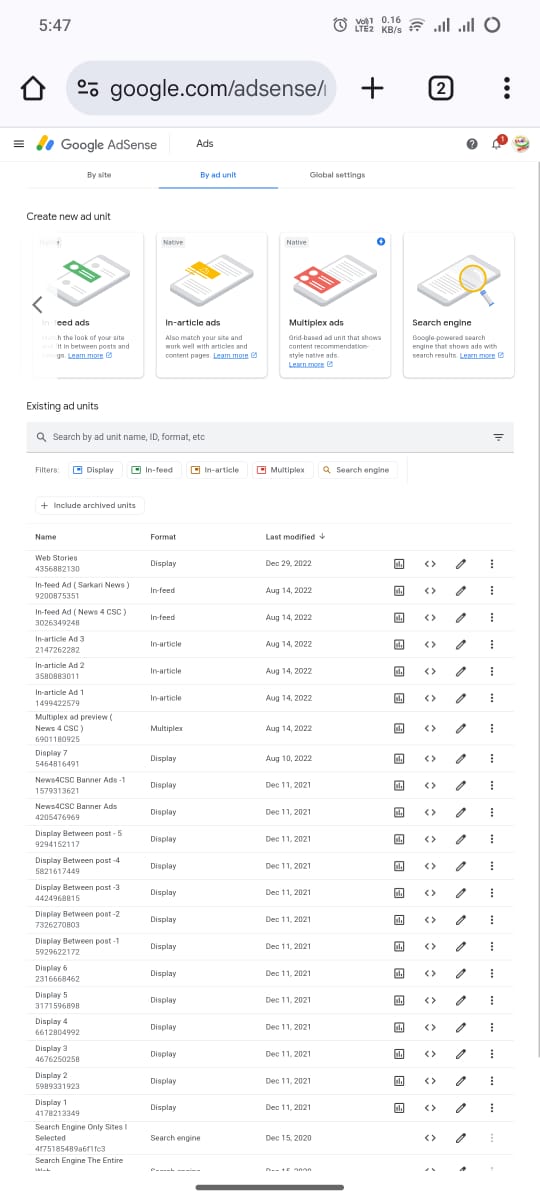Edit the Display 1 ad unit
This screenshot has height=1204, width=540.
pyautogui.click(x=461, y=1108)
